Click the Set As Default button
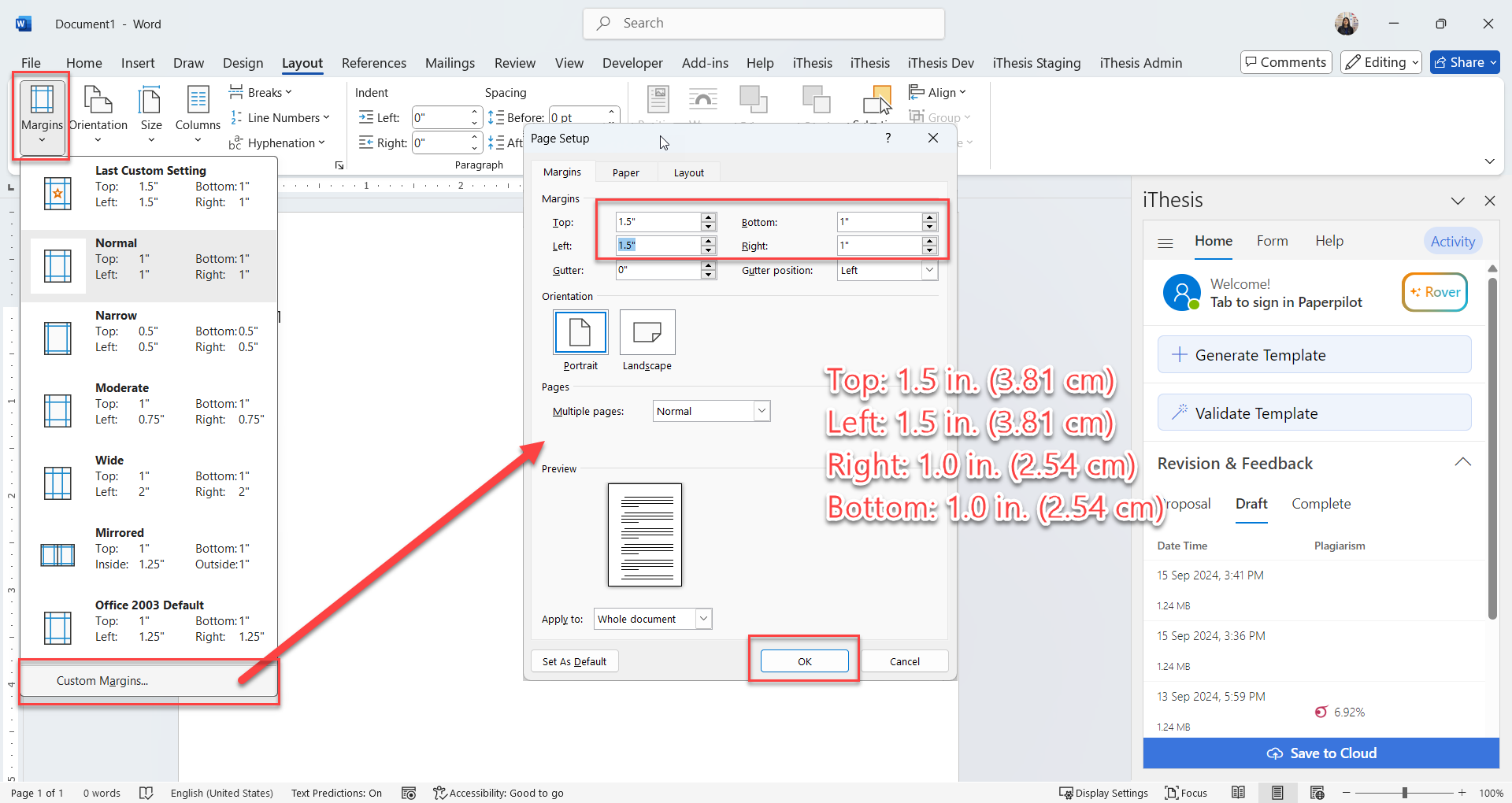 (575, 661)
